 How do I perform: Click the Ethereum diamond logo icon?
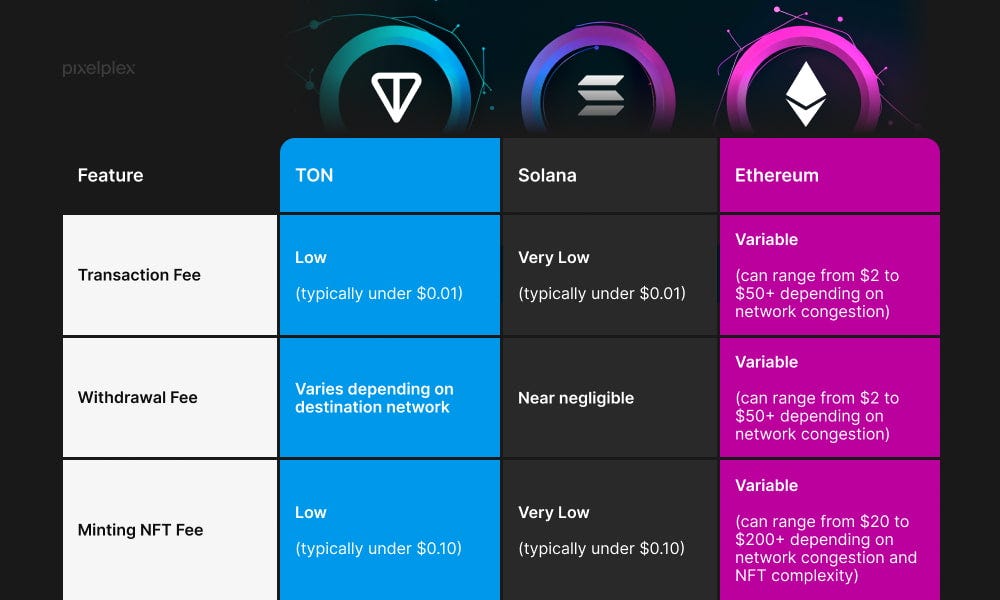point(805,94)
